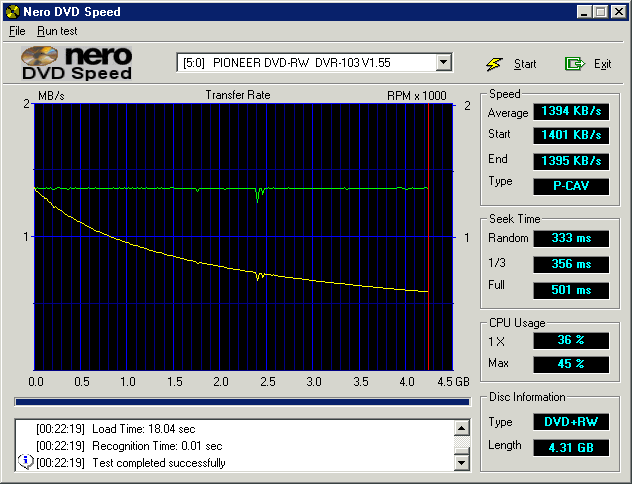Click the 2.5 x-axis label

click(x=268, y=382)
